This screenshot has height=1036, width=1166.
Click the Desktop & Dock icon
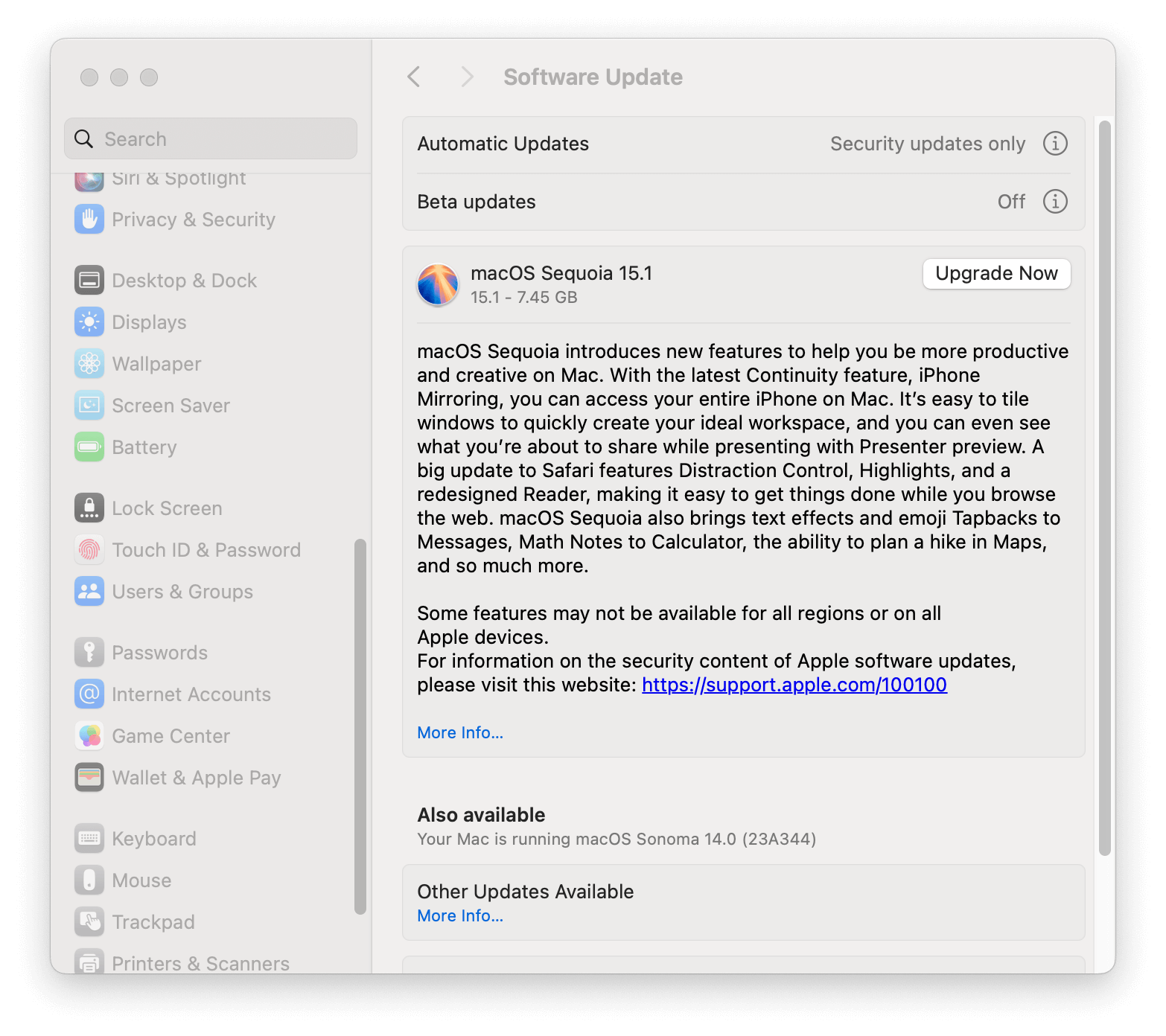(89, 280)
